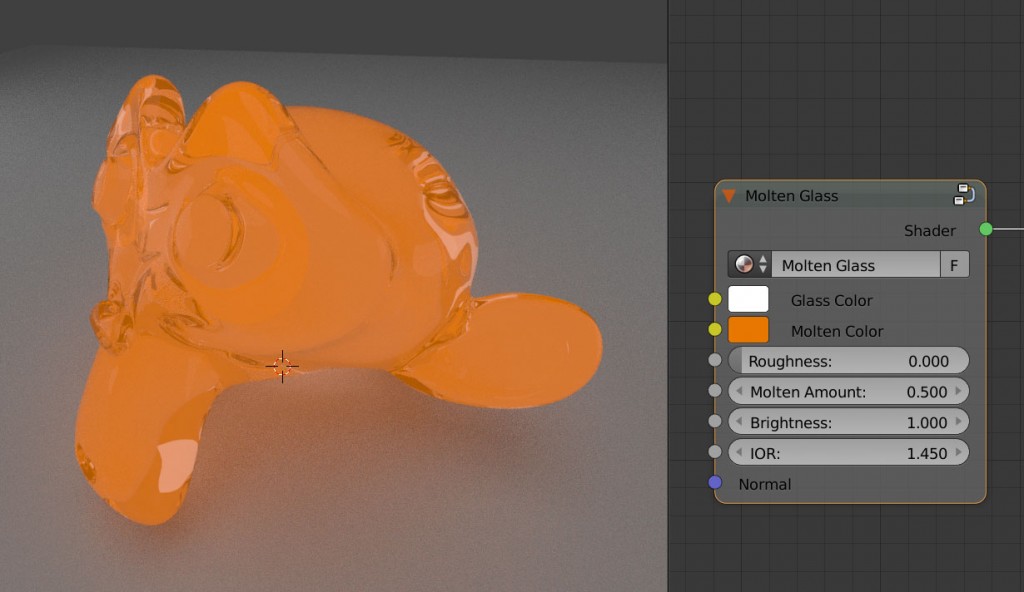This screenshot has height=592, width=1024.
Task: Click the Molten Color input socket
Action: tap(716, 329)
